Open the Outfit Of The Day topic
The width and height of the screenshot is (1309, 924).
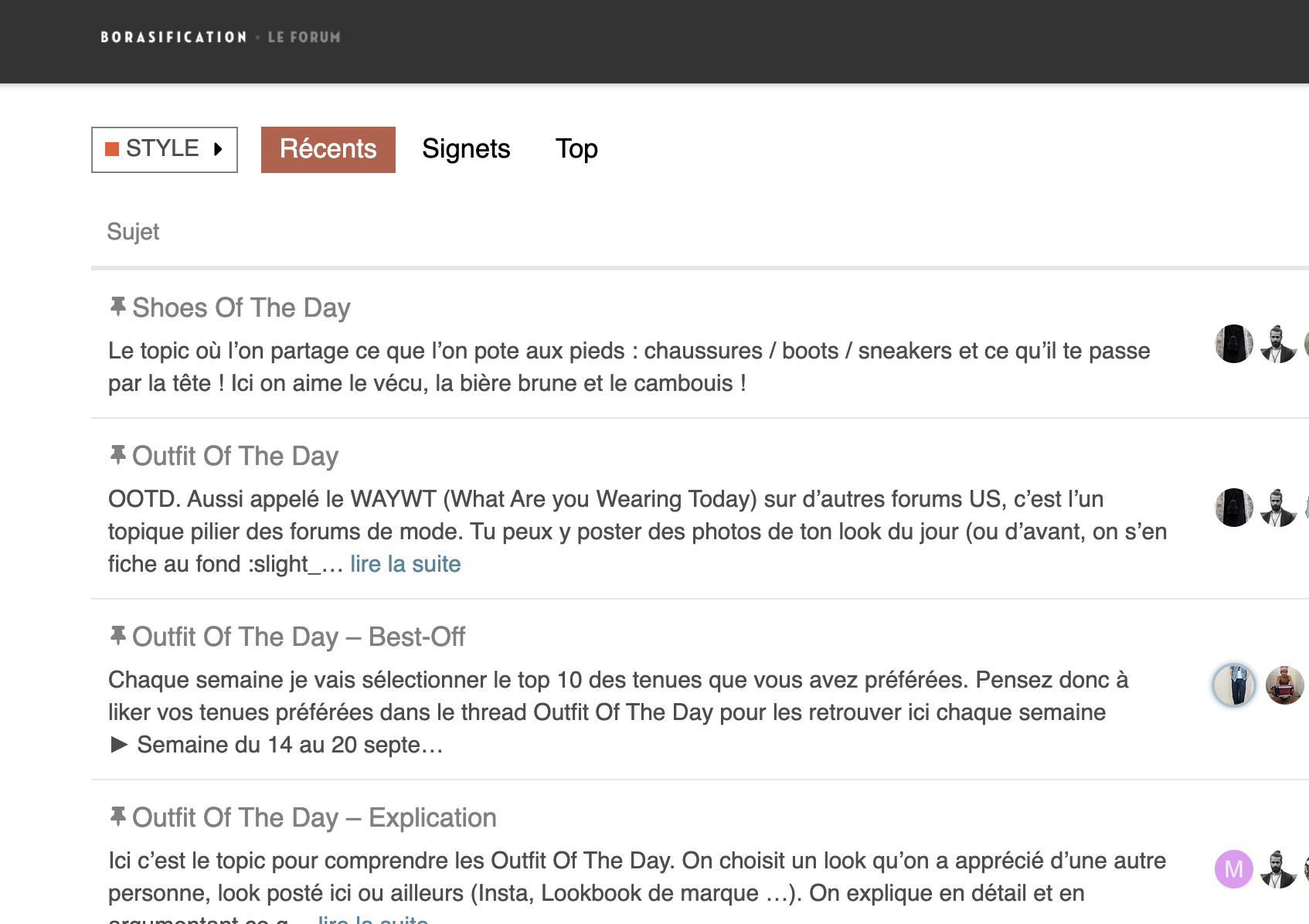tap(235, 456)
